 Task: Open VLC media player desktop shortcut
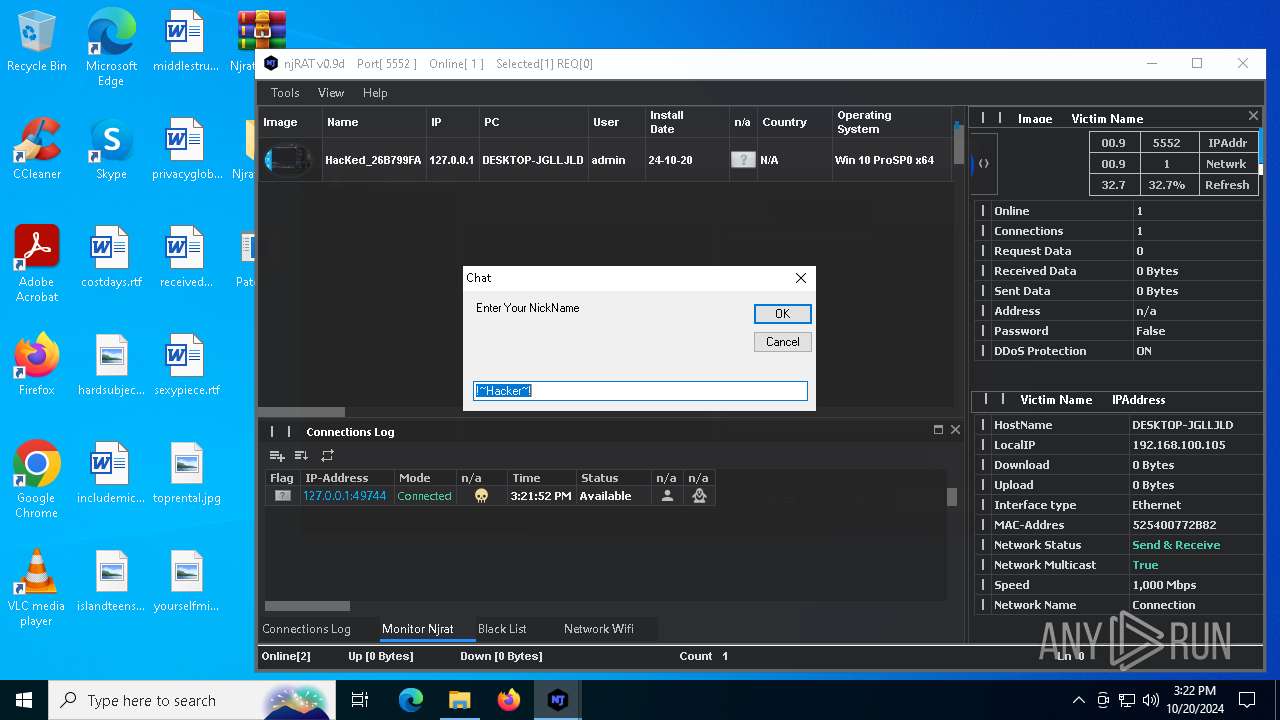click(x=37, y=588)
